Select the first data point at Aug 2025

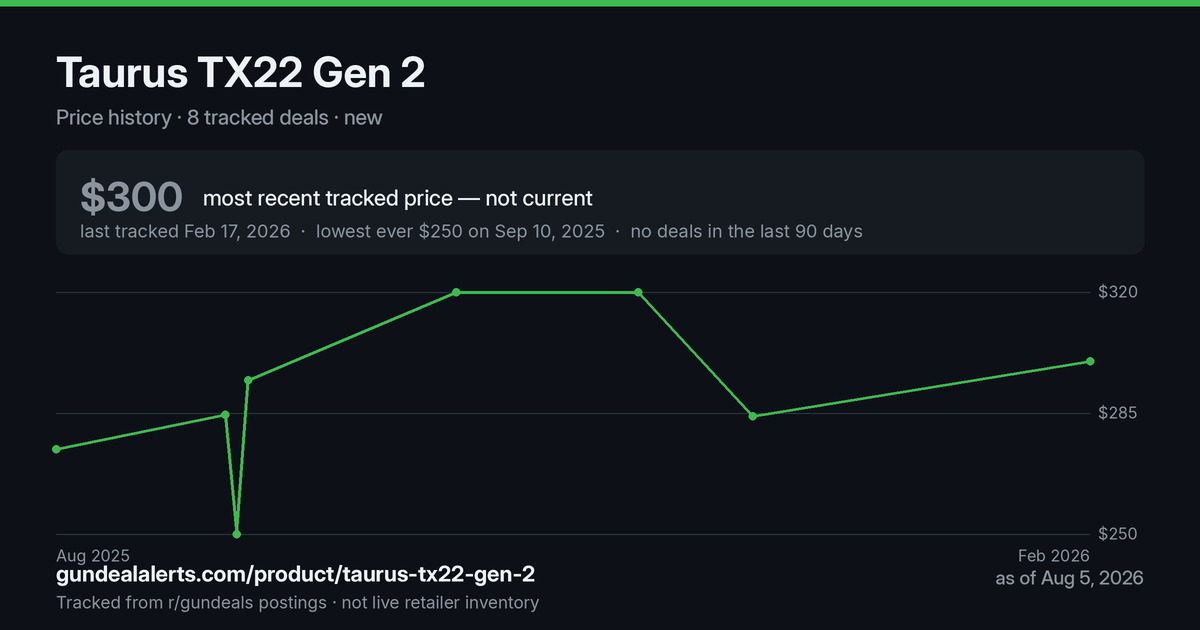click(x=56, y=449)
